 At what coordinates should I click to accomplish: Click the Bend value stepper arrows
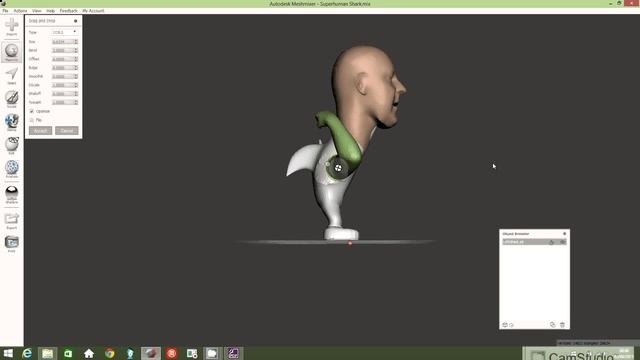[x=76, y=50]
